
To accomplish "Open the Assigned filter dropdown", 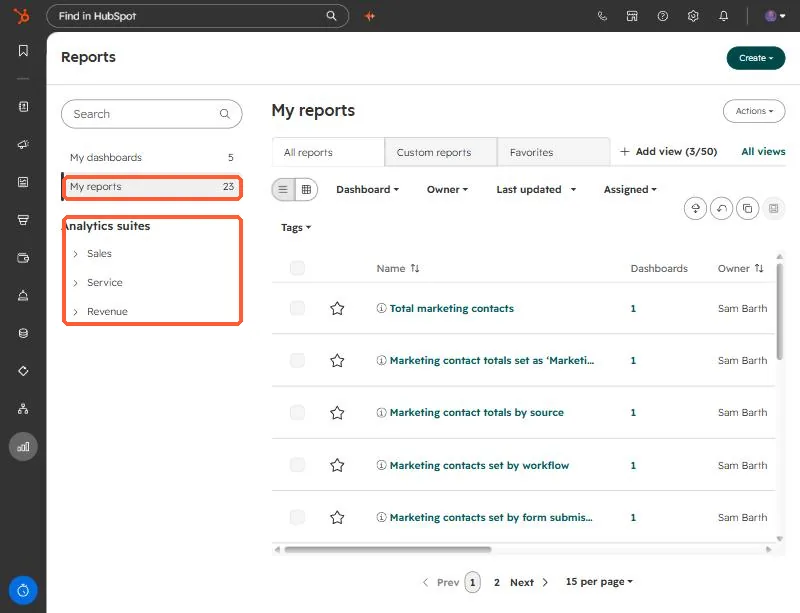I will (x=630, y=189).
